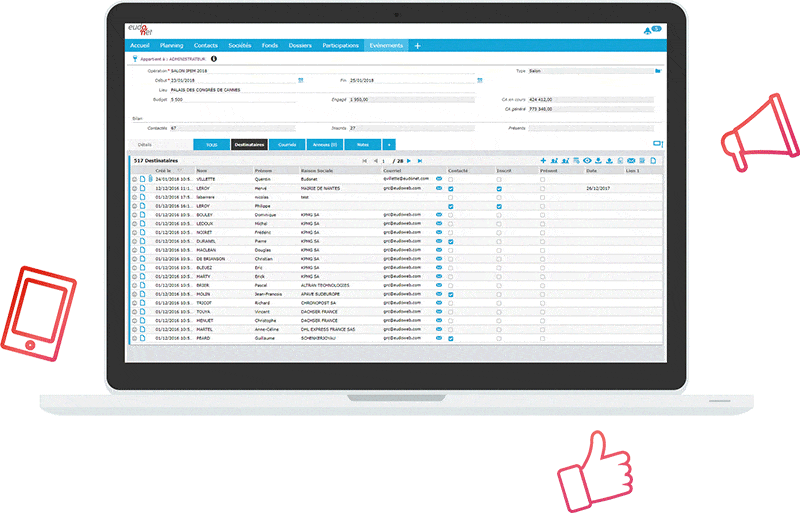This screenshot has width=800, height=513.
Task: Open the calendar picker for Début date
Action: [x=301, y=80]
